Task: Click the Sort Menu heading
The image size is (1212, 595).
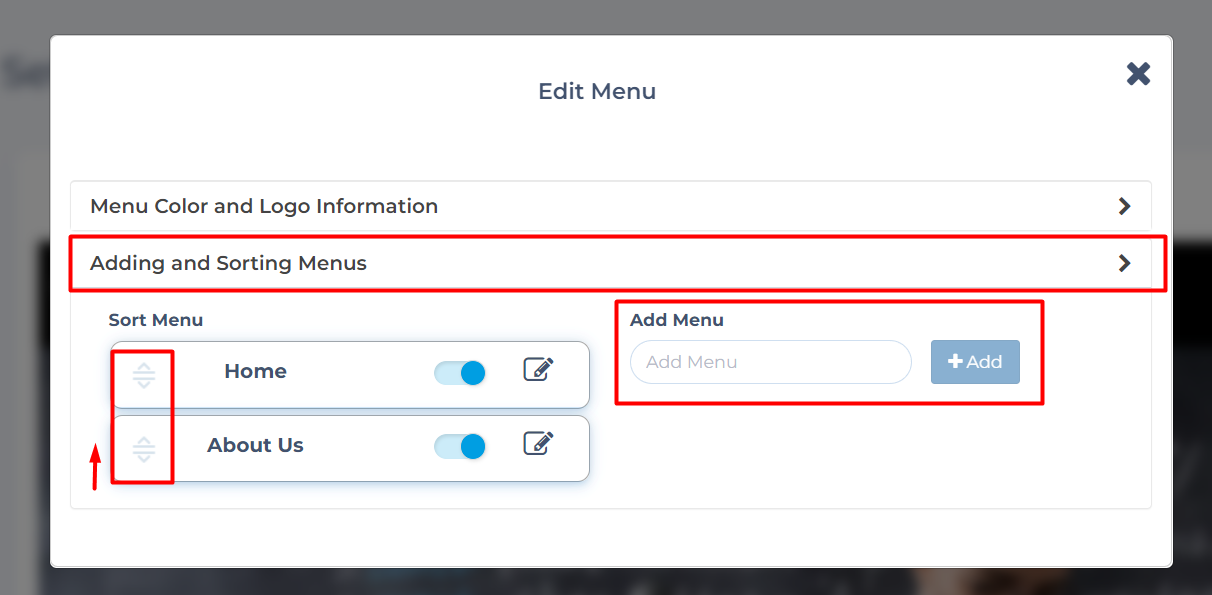Action: (156, 320)
